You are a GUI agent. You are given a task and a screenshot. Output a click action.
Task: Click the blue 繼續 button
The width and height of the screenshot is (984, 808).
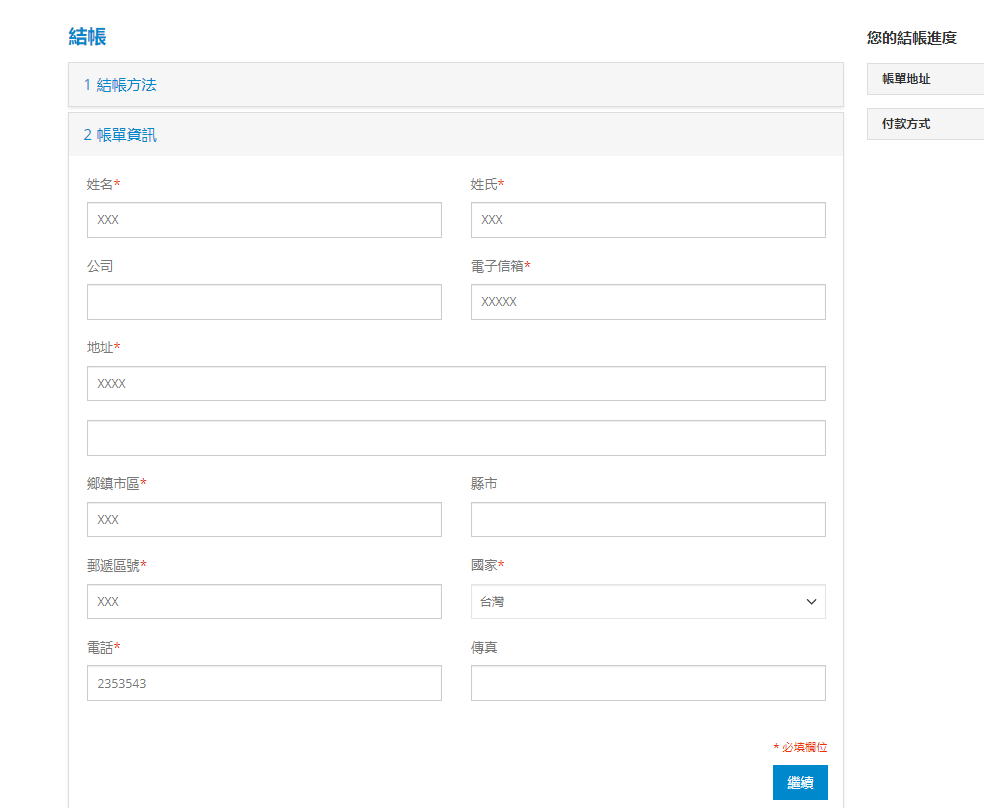tap(800, 782)
